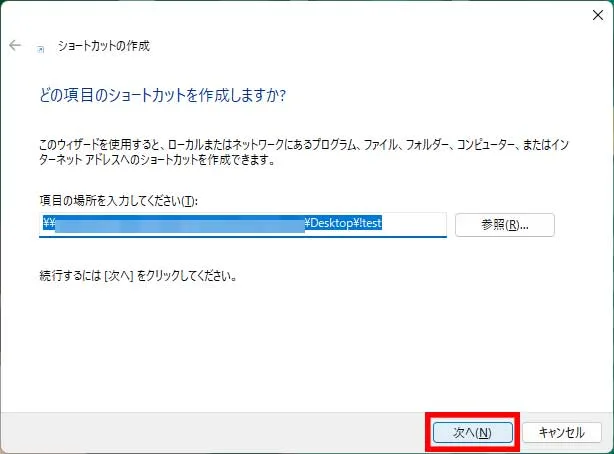The height and width of the screenshot is (454, 614).
Task: Click the gray footer area left of 次へ(N)
Action: 200,432
